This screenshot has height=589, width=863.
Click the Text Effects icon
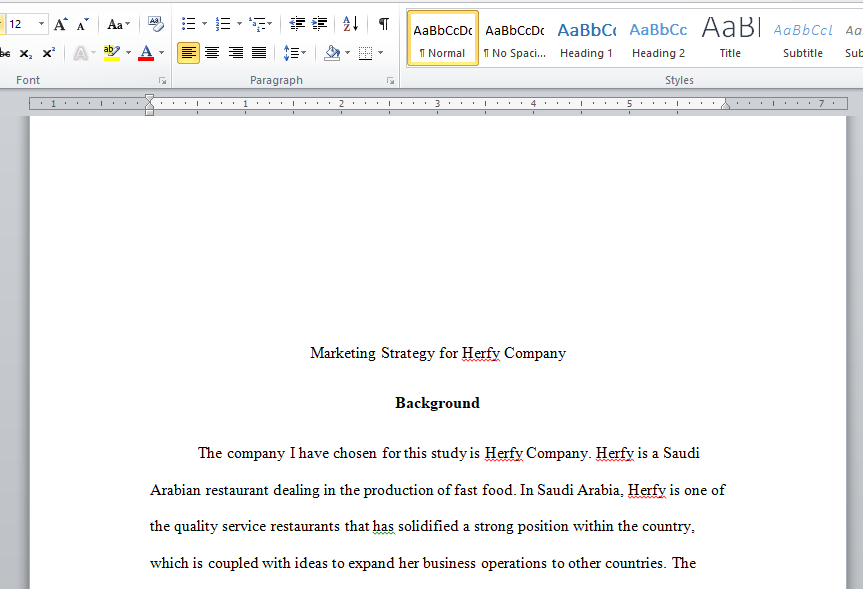tap(81, 53)
